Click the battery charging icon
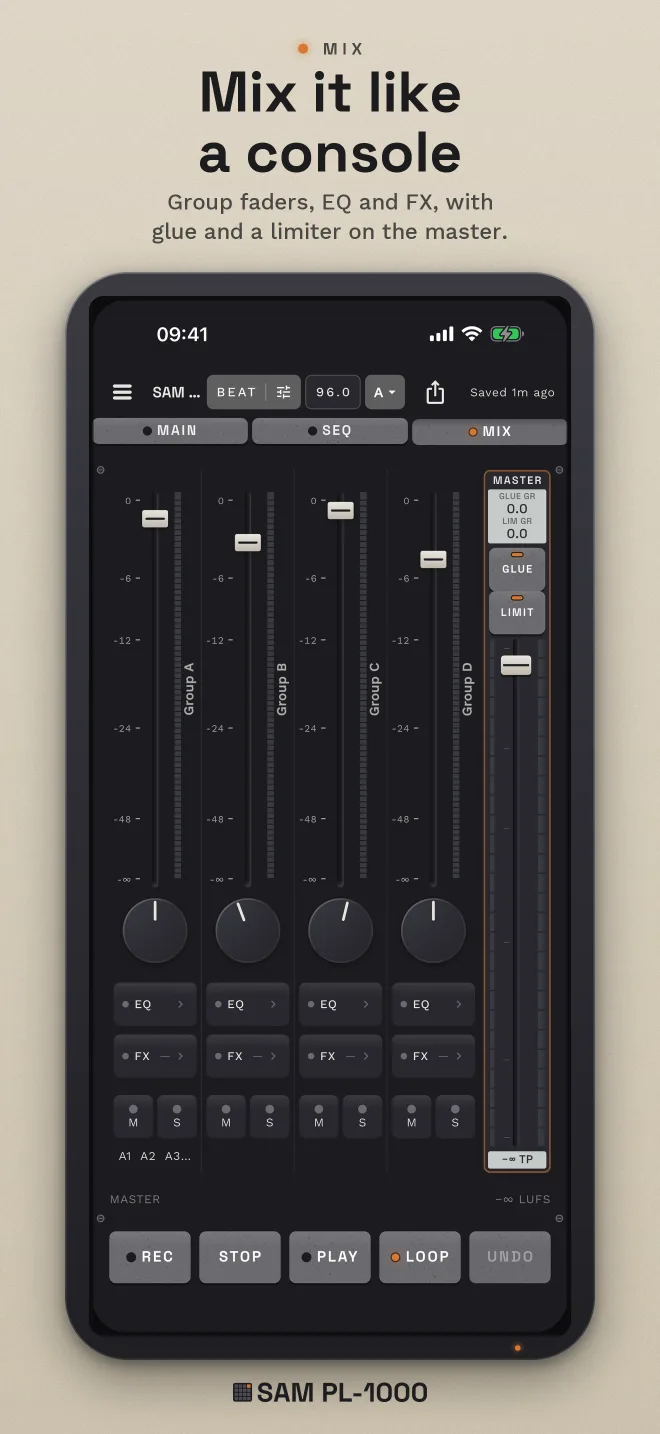The height and width of the screenshot is (1434, 660). click(507, 334)
